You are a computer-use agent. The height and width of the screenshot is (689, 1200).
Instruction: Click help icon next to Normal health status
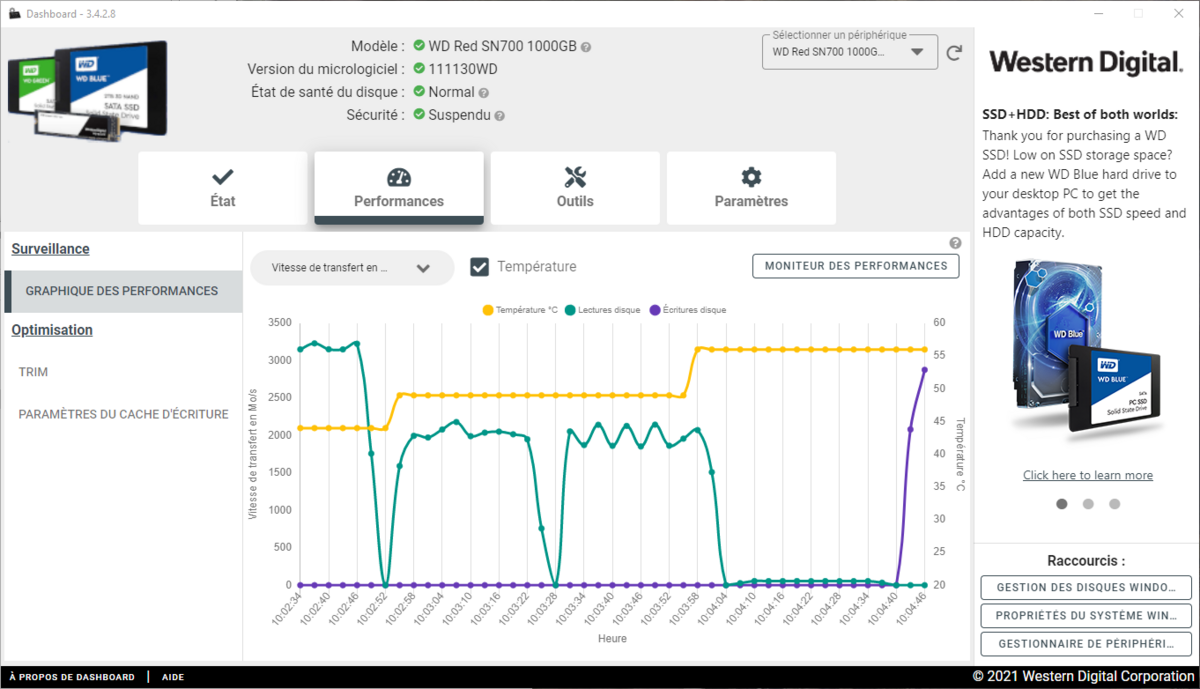484,93
